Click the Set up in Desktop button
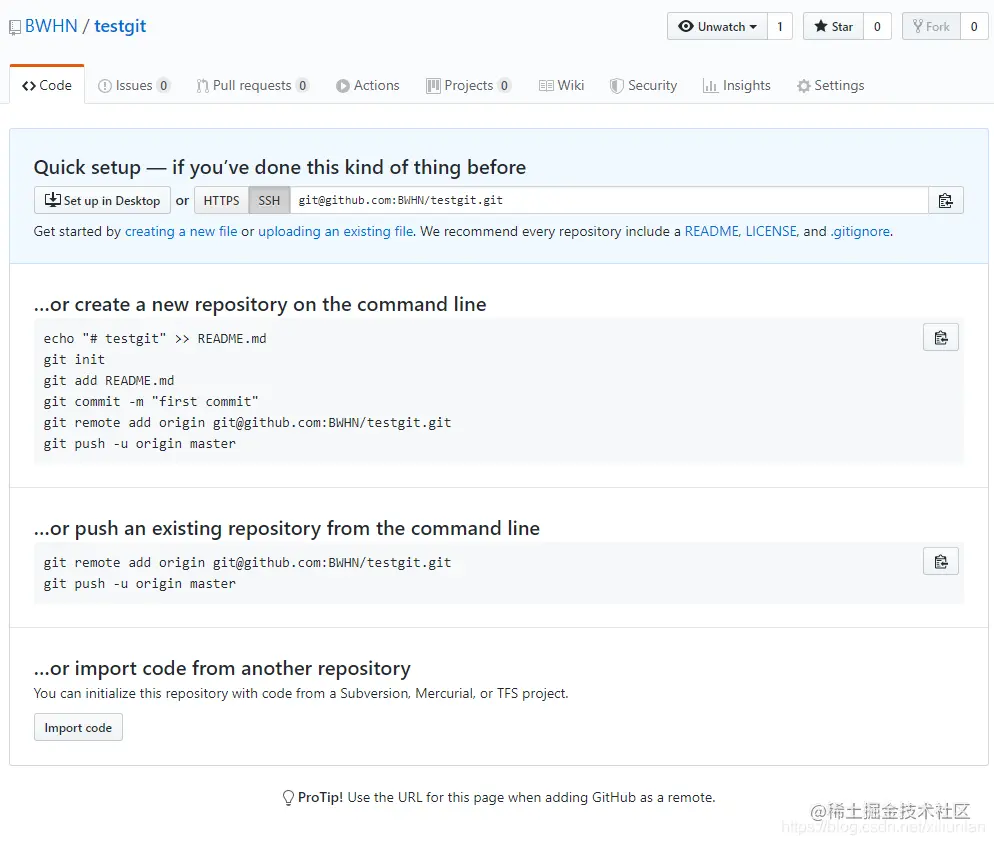The height and width of the screenshot is (845, 994). click(x=102, y=201)
